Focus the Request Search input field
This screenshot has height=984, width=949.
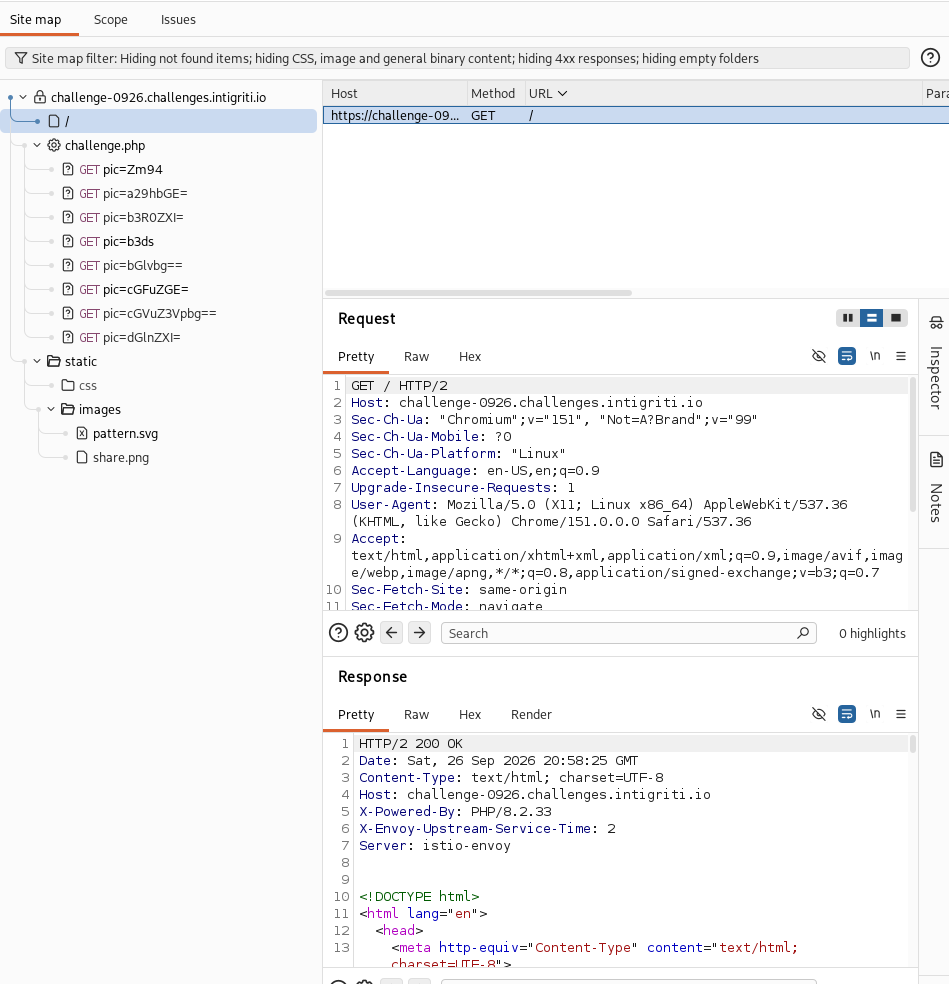pyautogui.click(x=629, y=633)
